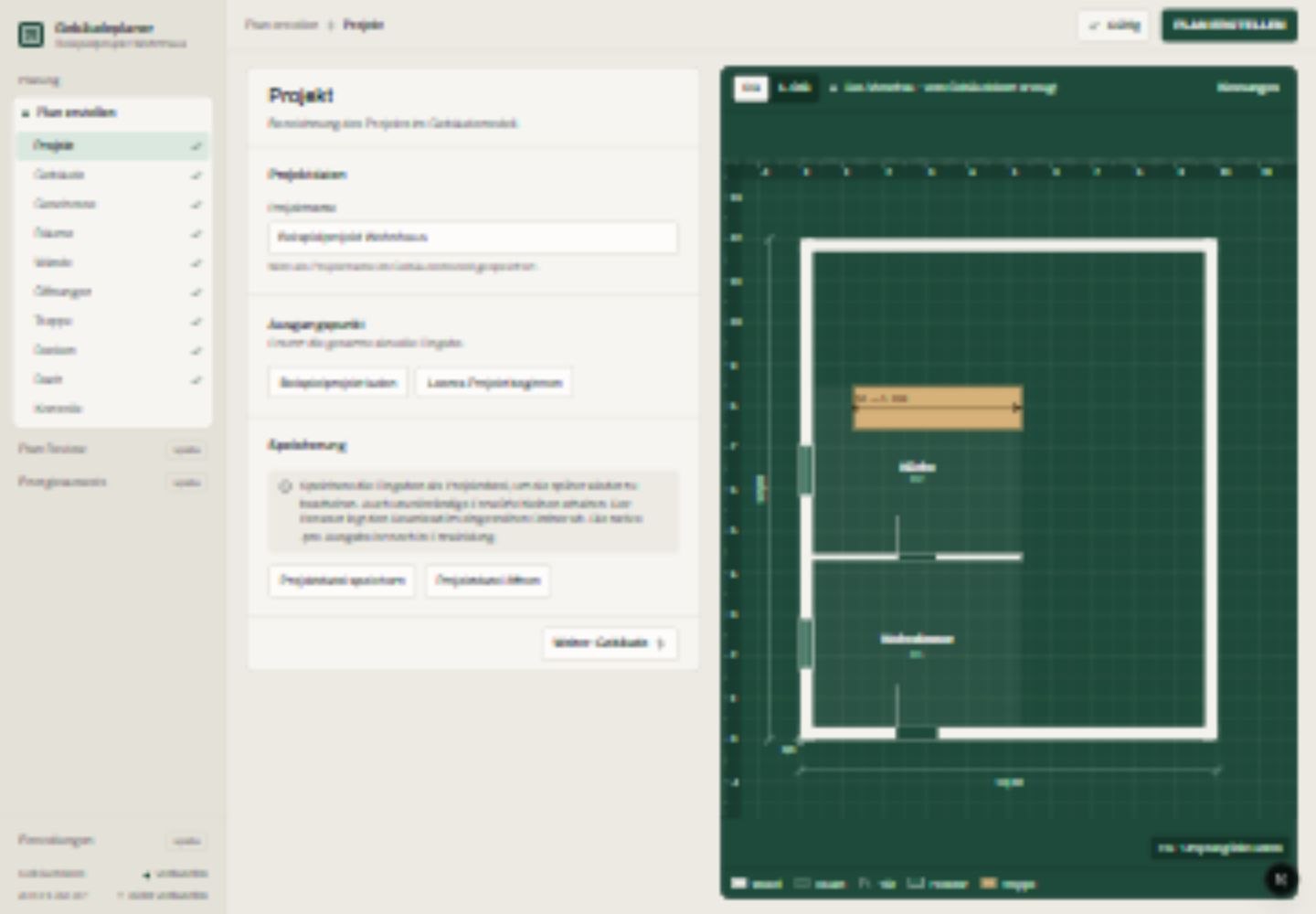Screen dimensions: 1316x914
Task: Click the PLAN ERSTELLEN button
Action: pyautogui.click(x=1229, y=26)
